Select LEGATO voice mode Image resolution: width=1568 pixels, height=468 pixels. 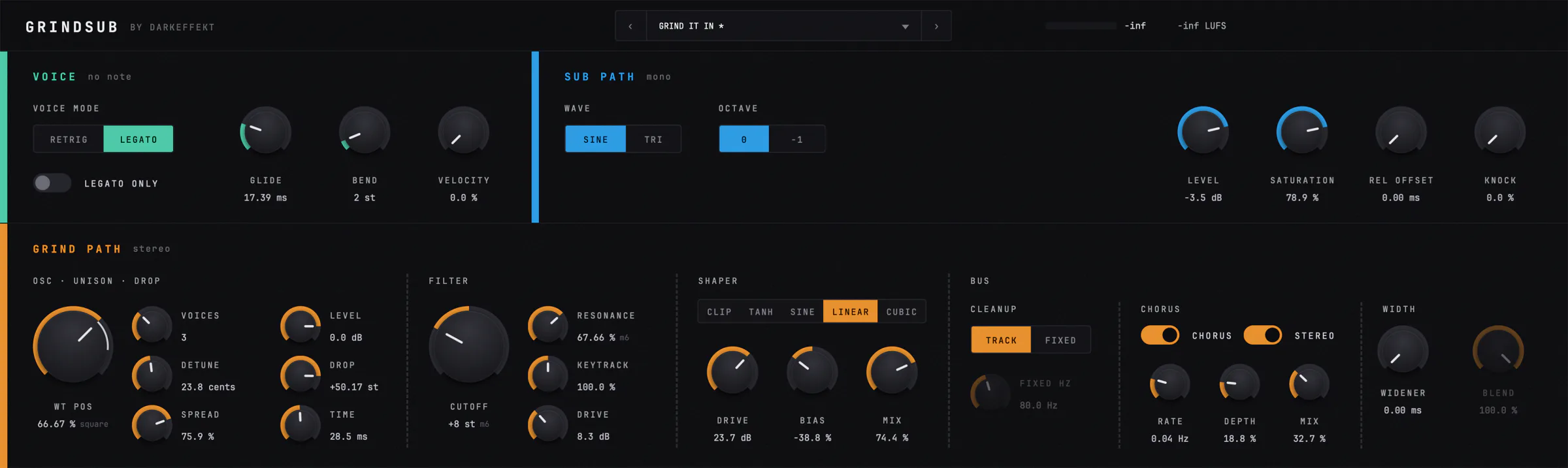[139, 139]
